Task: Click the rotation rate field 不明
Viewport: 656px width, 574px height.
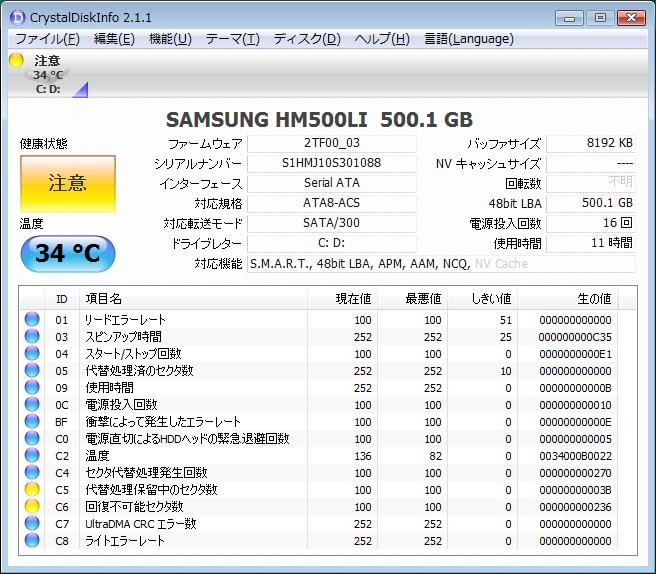Action: pos(591,183)
